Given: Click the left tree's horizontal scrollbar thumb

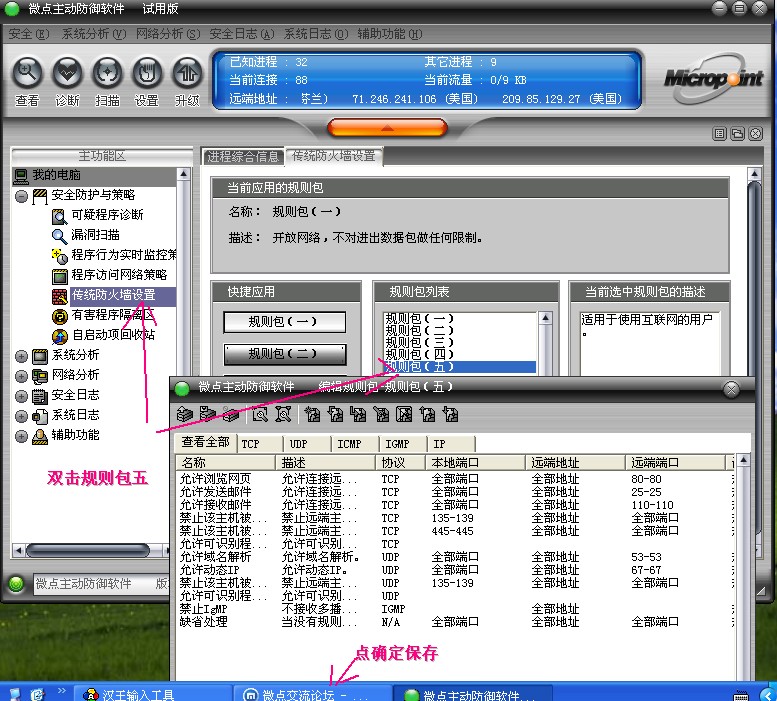Looking at the screenshot, I should 88,550.
